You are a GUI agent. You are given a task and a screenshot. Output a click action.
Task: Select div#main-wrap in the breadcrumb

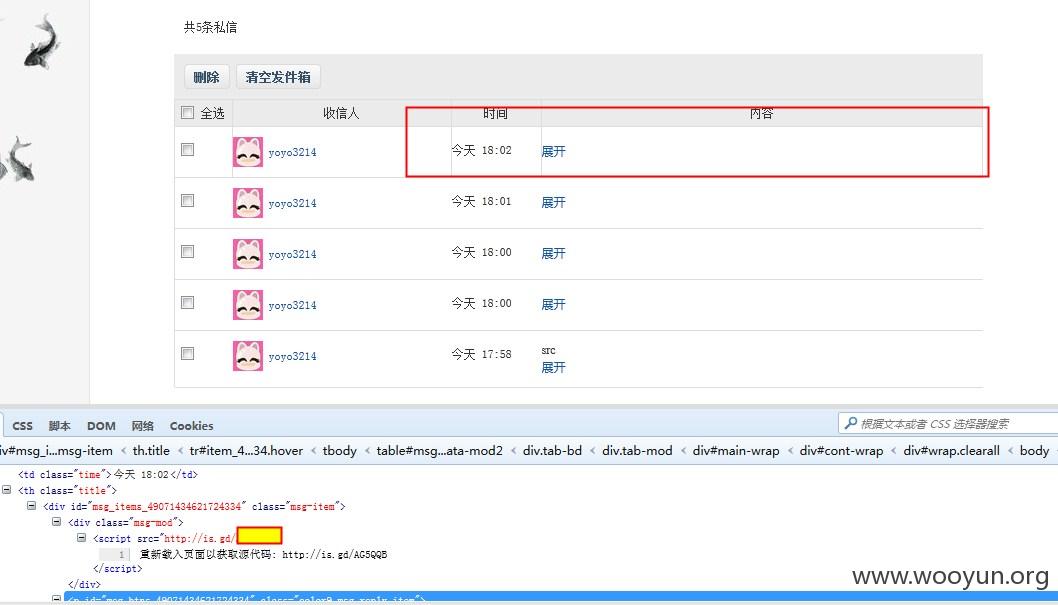pyautogui.click(x=735, y=451)
